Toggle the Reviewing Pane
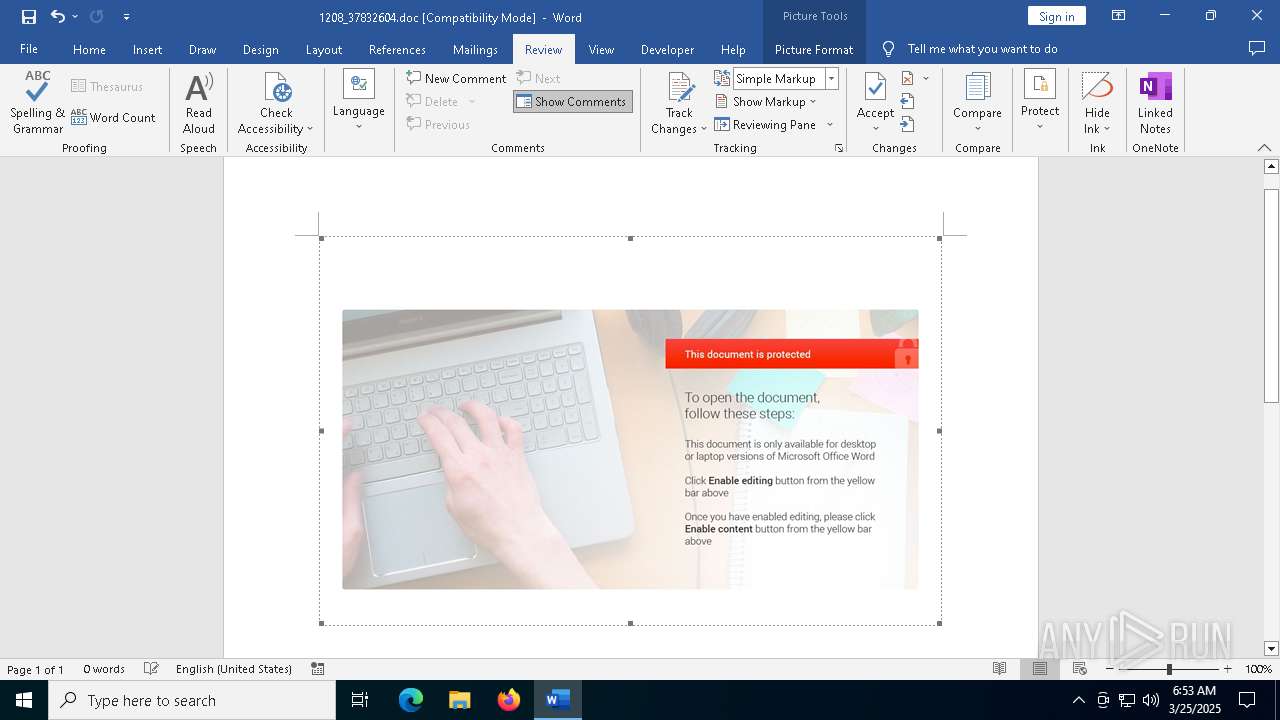The height and width of the screenshot is (720, 1280). (766, 124)
